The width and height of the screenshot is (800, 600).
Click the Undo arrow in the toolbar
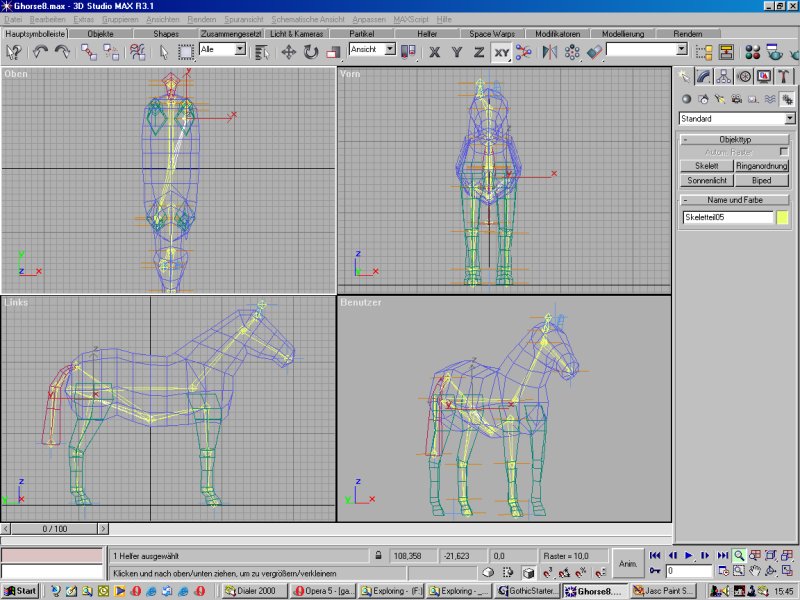point(40,51)
